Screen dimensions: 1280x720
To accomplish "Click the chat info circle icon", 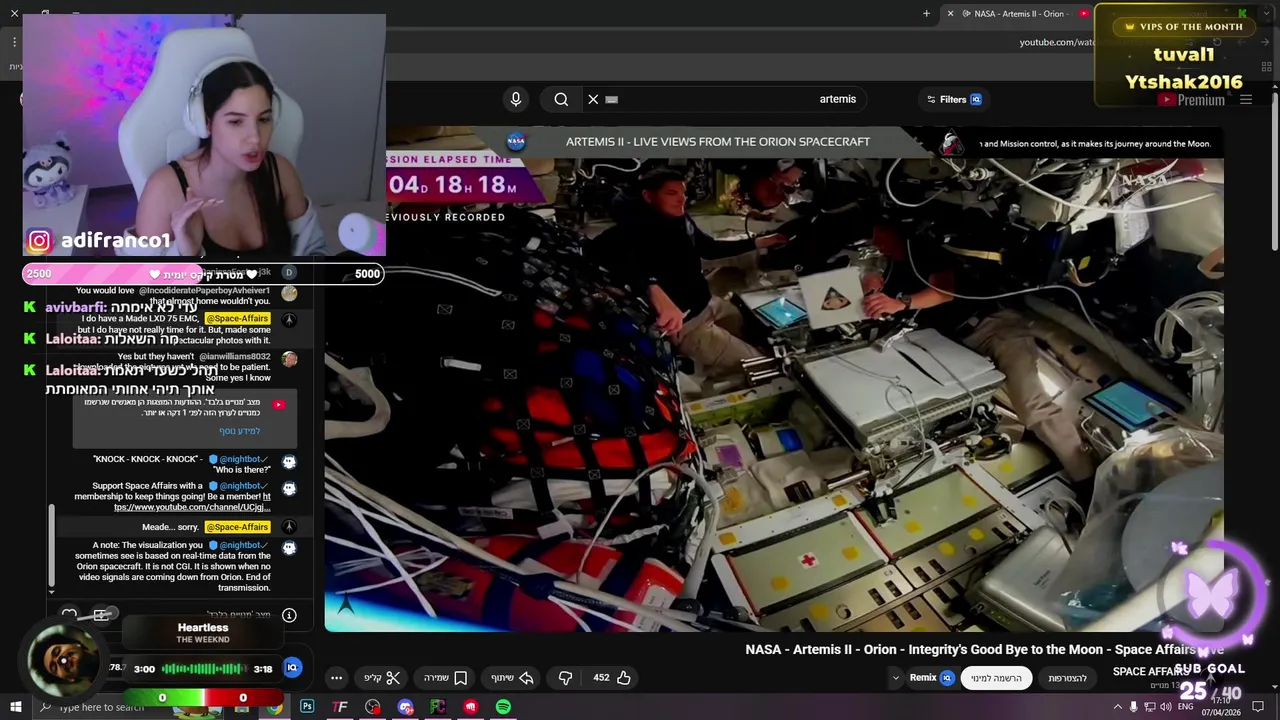I will coord(289,615).
